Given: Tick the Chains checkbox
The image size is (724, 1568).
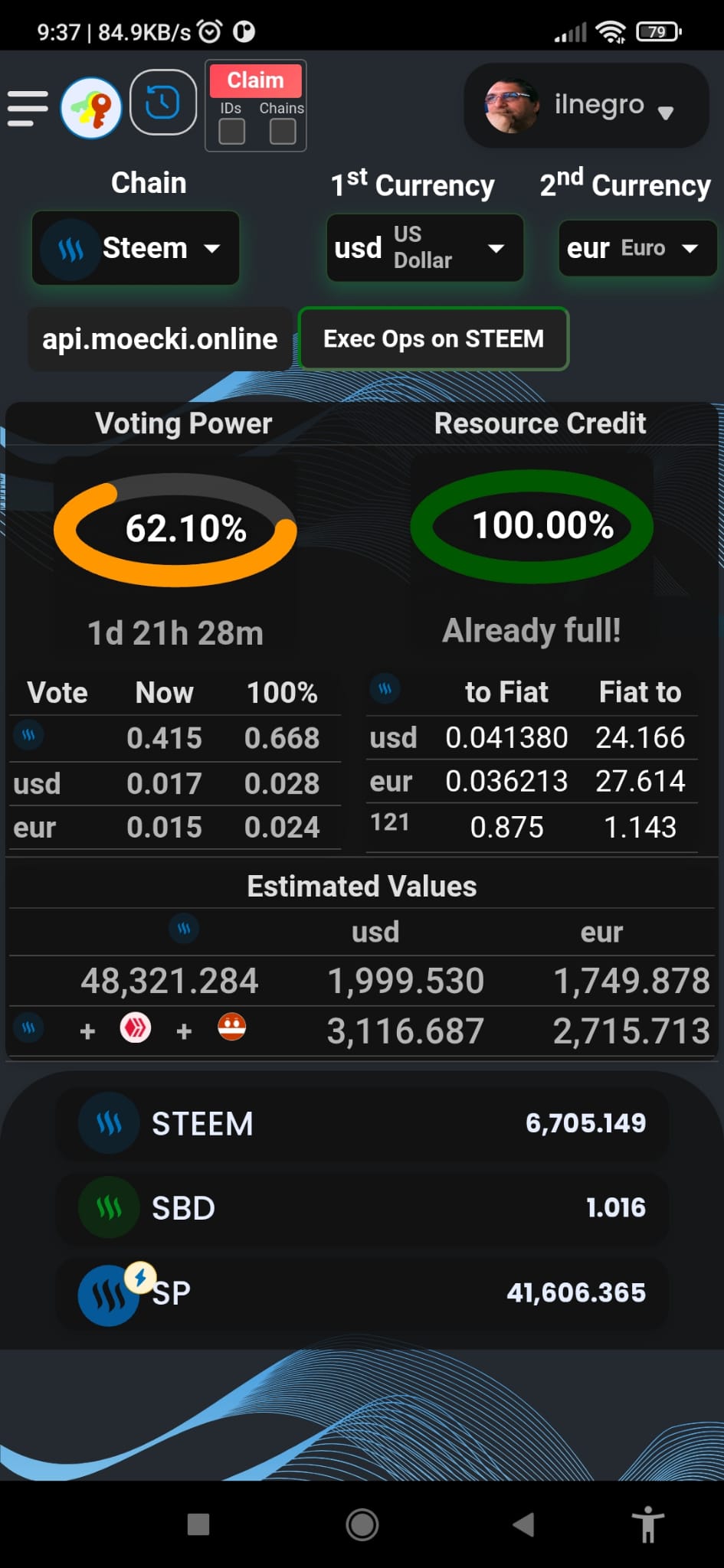Looking at the screenshot, I should [x=283, y=132].
